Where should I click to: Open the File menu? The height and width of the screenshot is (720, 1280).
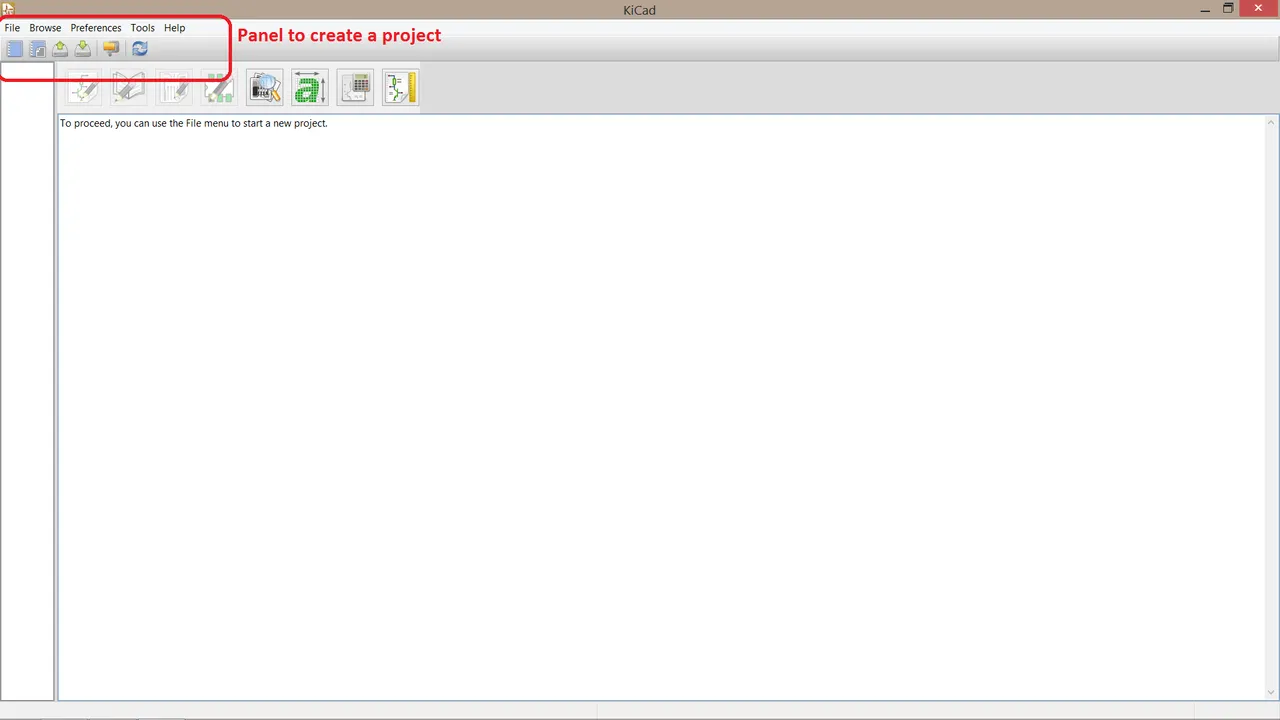click(12, 28)
